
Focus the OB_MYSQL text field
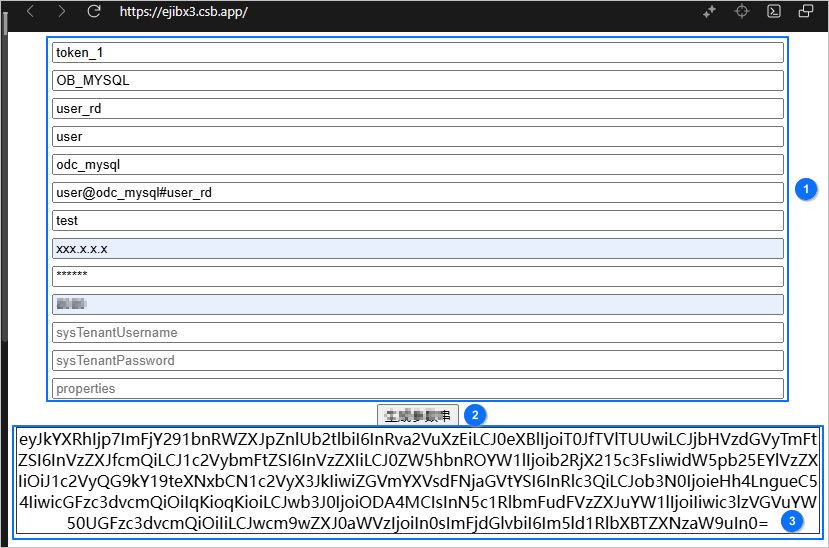click(x=417, y=81)
